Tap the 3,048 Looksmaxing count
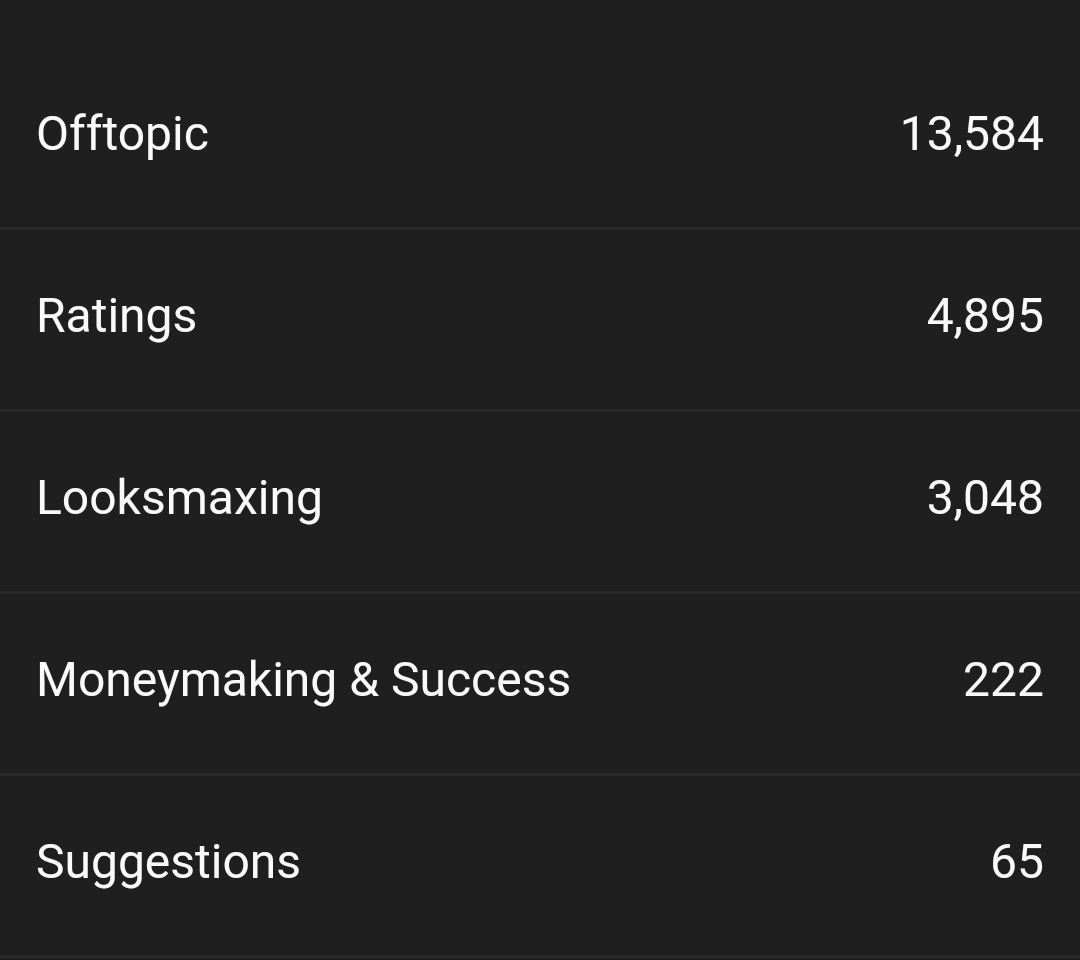1080x960 pixels. click(985, 498)
